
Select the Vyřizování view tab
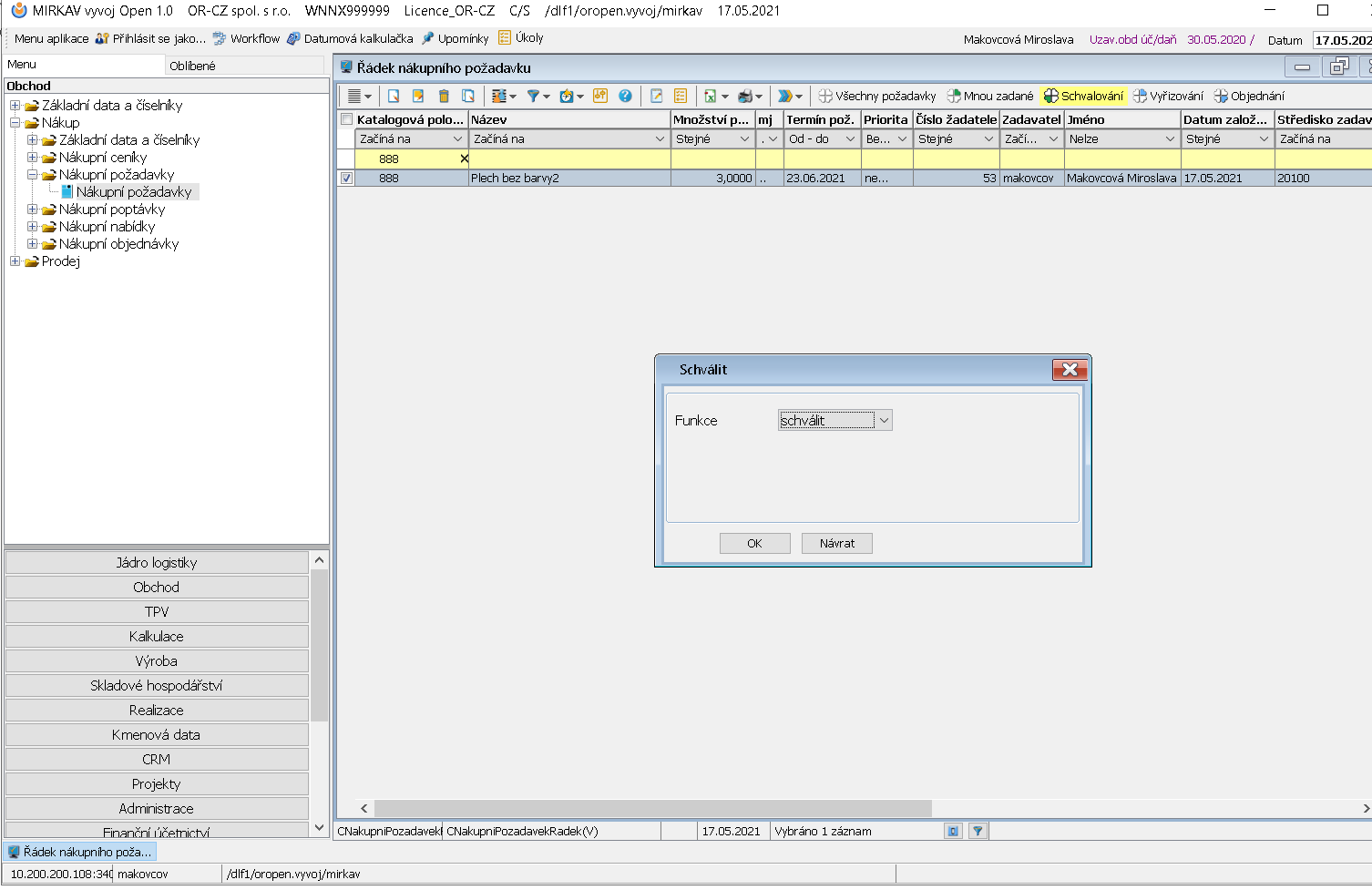tap(1168, 96)
